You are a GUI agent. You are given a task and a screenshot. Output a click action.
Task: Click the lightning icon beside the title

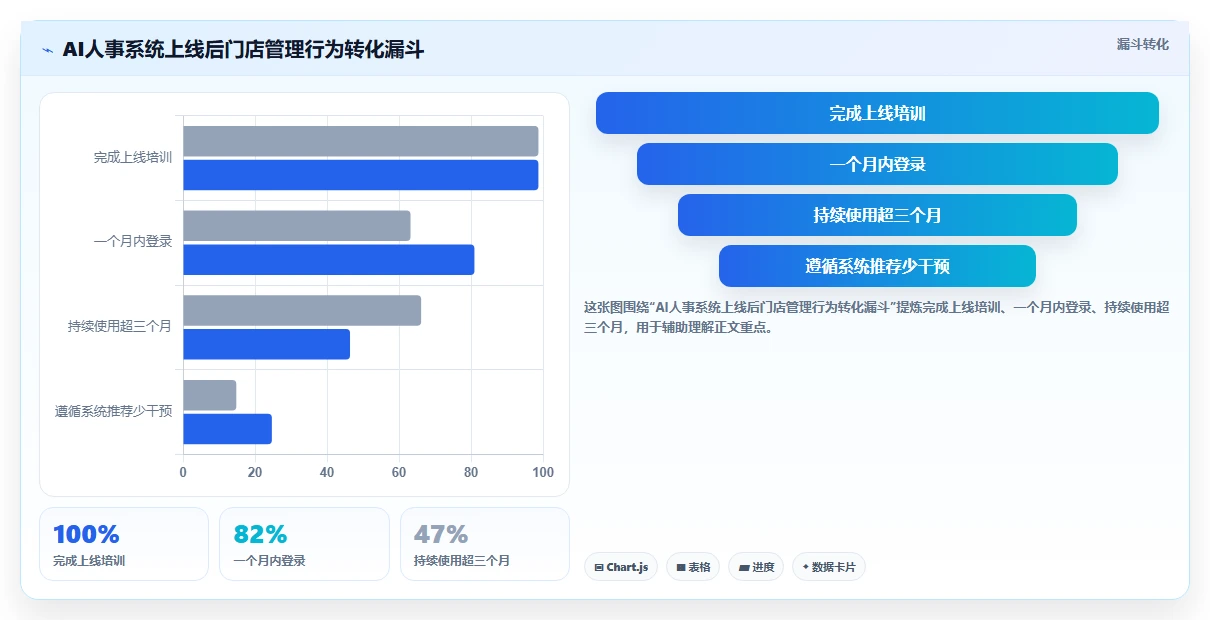47,50
